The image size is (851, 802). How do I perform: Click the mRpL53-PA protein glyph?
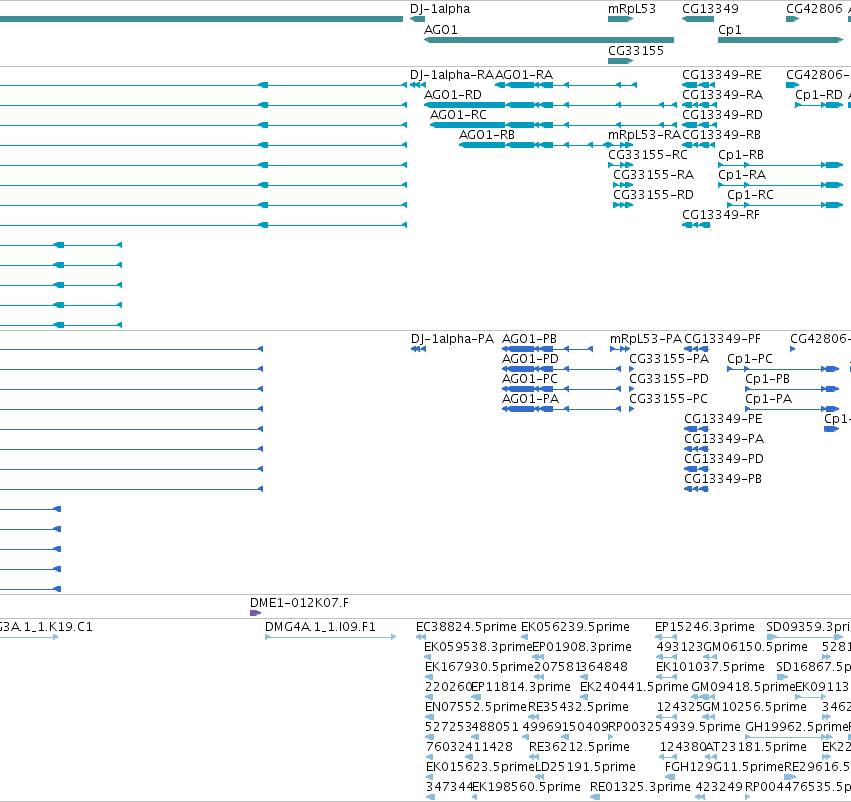(620, 349)
